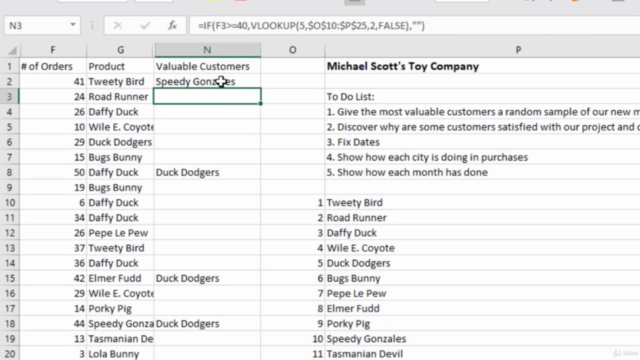Click '2. Discover why are some customers' item
Image resolution: width=640 pixels, height=360 pixels.
point(483,127)
